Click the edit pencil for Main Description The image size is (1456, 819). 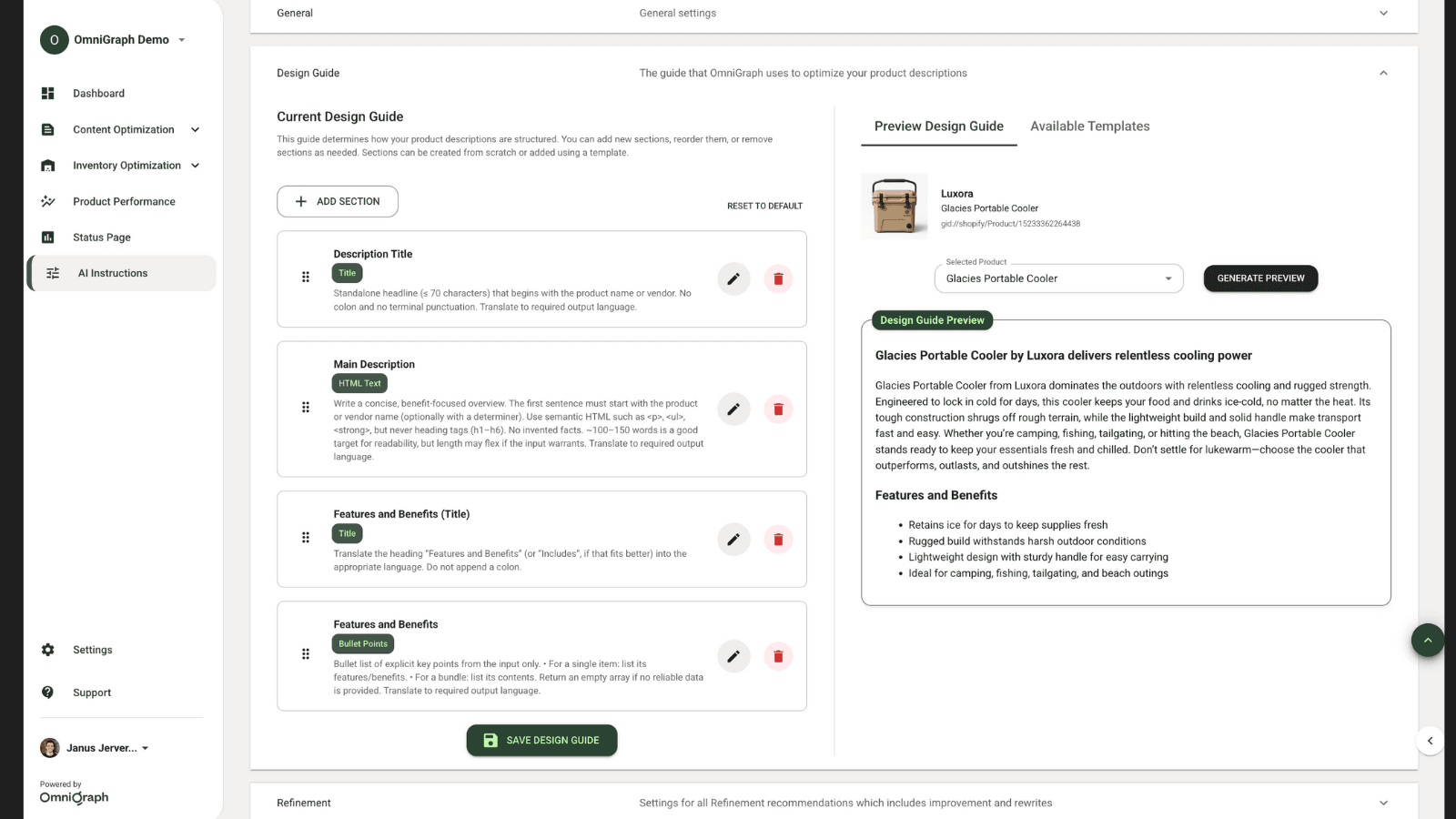(x=733, y=409)
